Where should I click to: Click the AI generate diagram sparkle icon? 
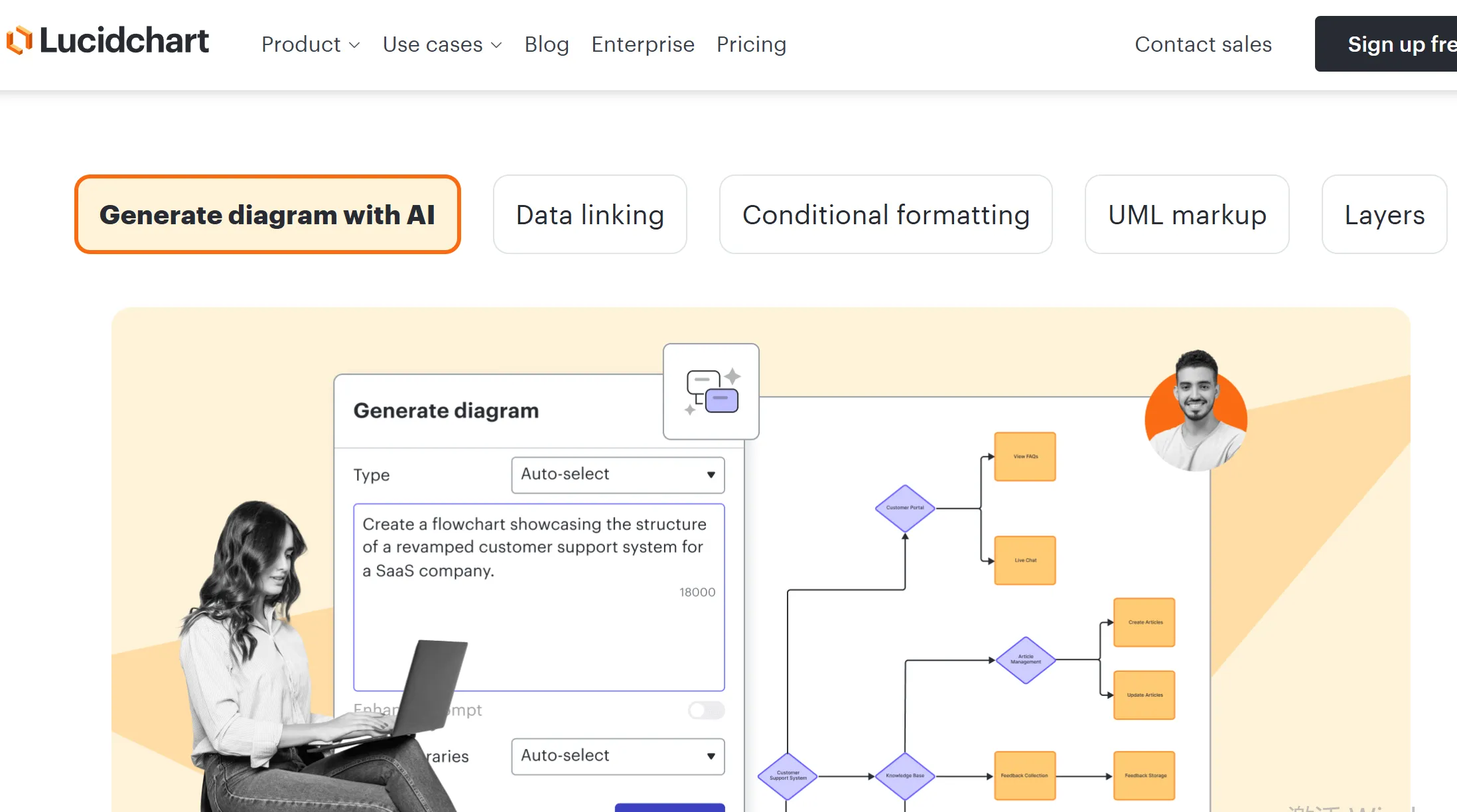[x=711, y=391]
